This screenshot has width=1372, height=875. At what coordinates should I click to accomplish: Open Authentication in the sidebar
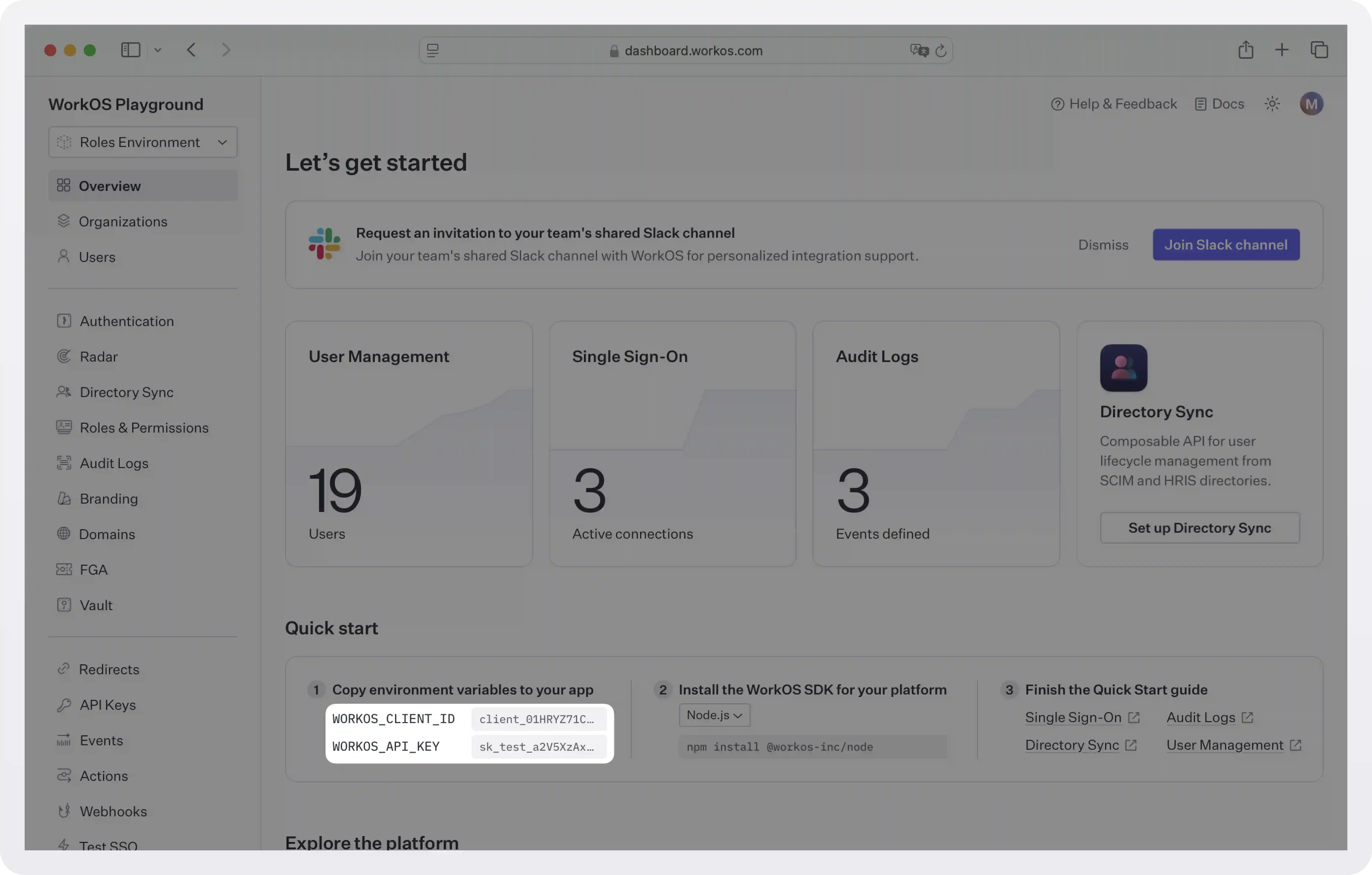[x=143, y=321]
